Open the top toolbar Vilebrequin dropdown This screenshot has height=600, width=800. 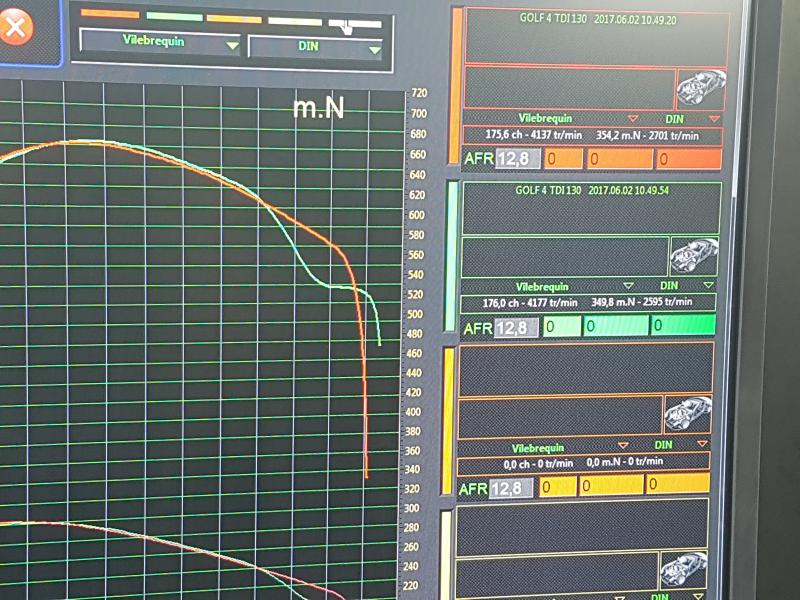click(x=160, y=42)
